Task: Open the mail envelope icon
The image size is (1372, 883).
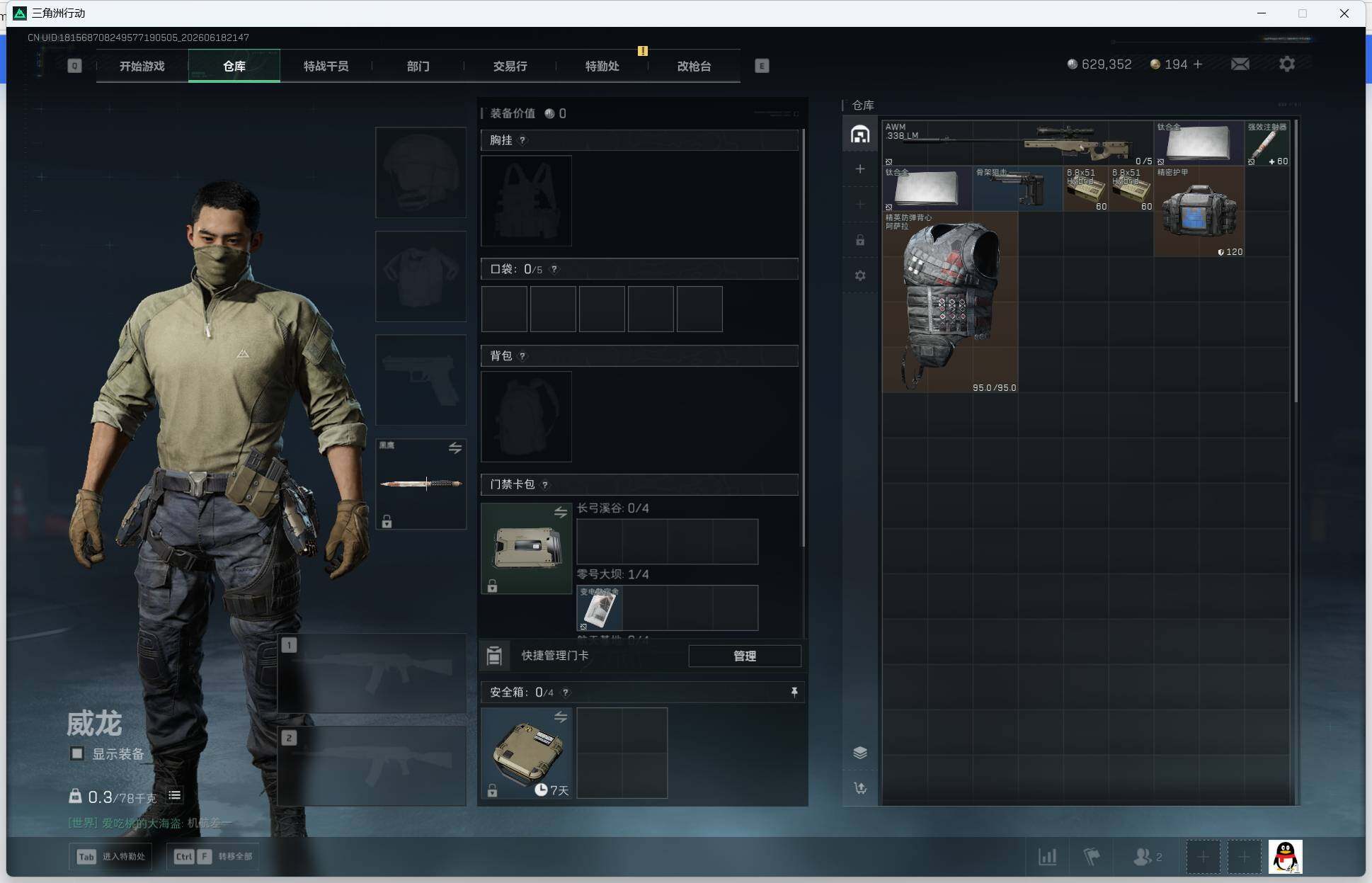Action: pos(1240,64)
